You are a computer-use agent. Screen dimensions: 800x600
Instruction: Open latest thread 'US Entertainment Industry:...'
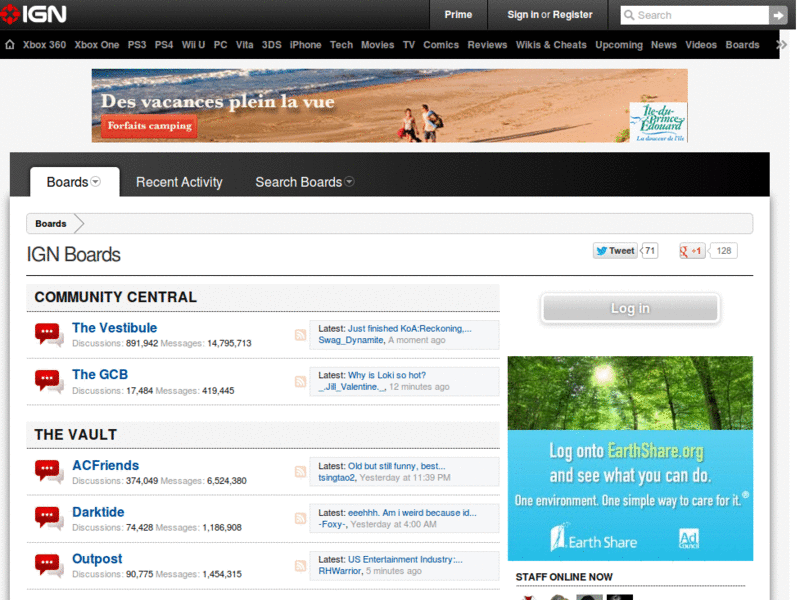pyautogui.click(x=405, y=560)
